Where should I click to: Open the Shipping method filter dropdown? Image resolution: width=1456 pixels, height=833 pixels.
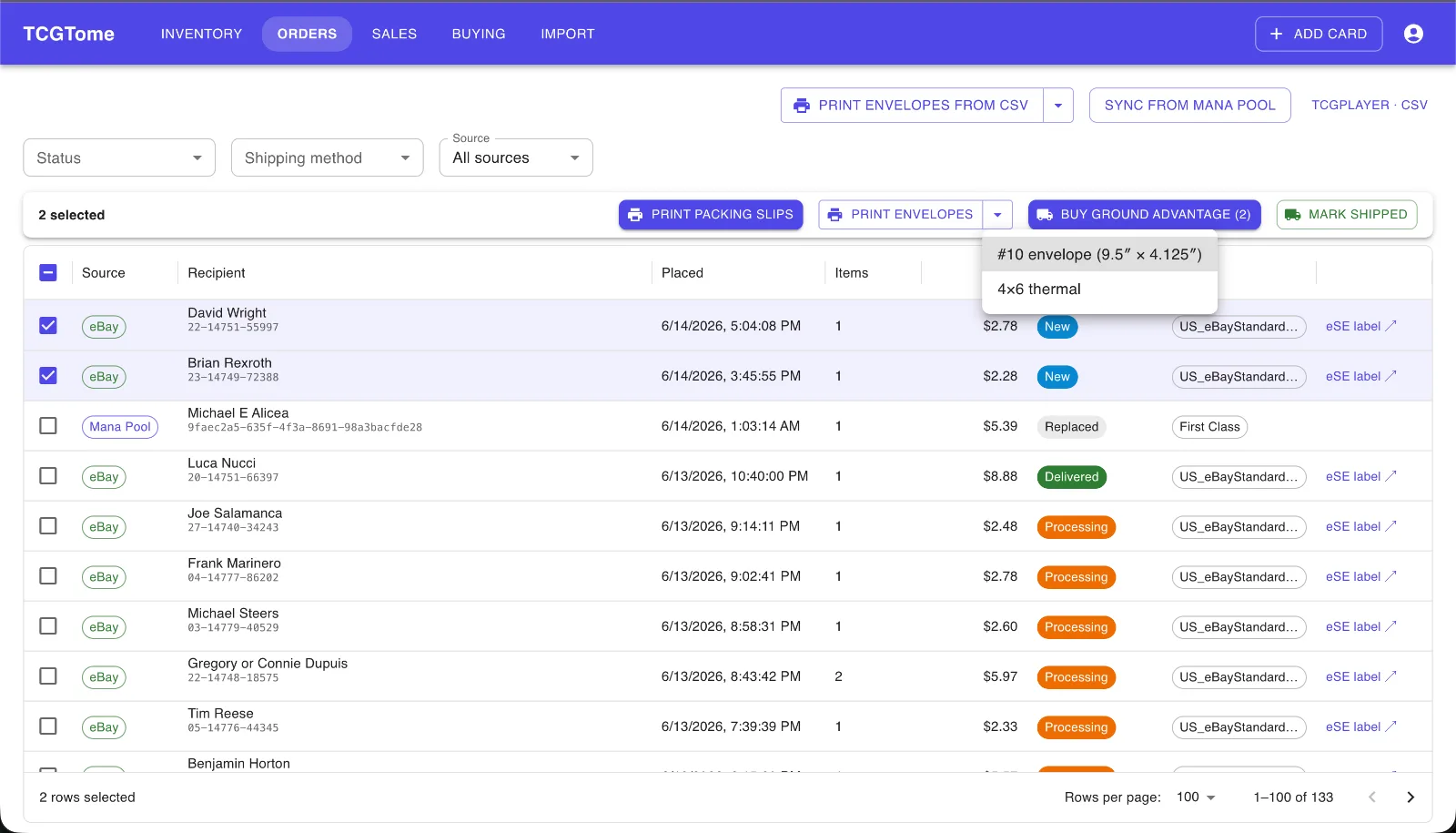[328, 157]
